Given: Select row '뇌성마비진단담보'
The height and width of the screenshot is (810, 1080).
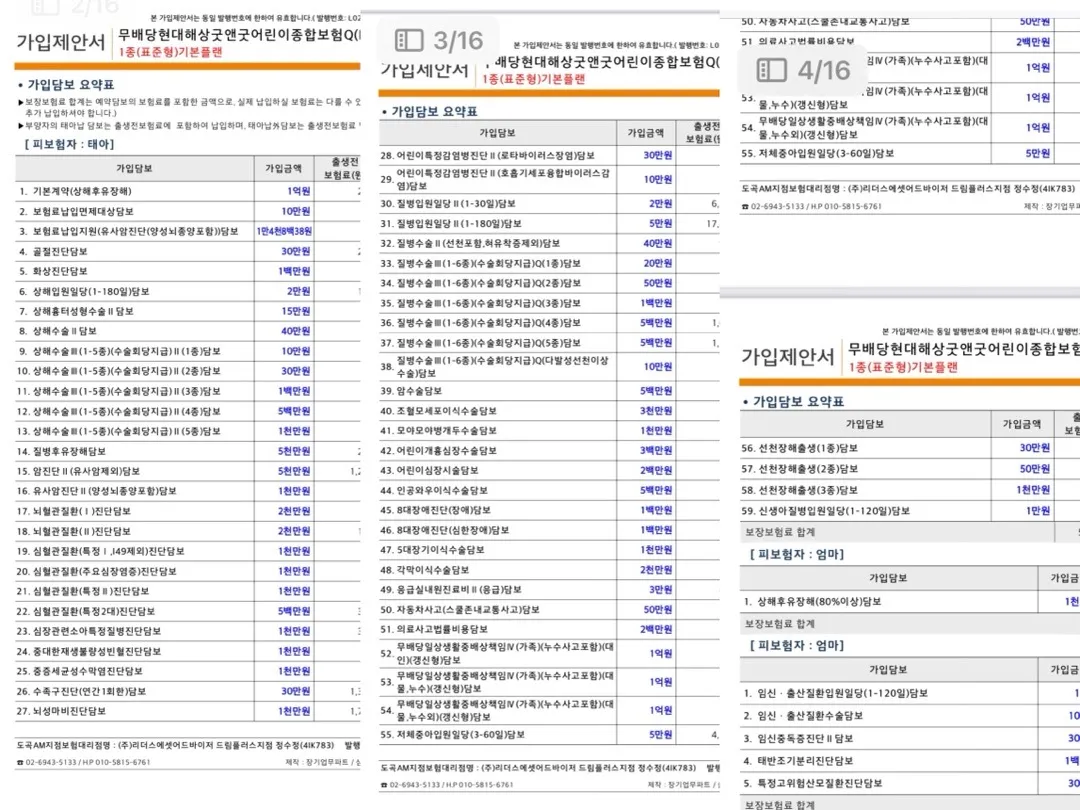Looking at the screenshot, I should point(187,711).
